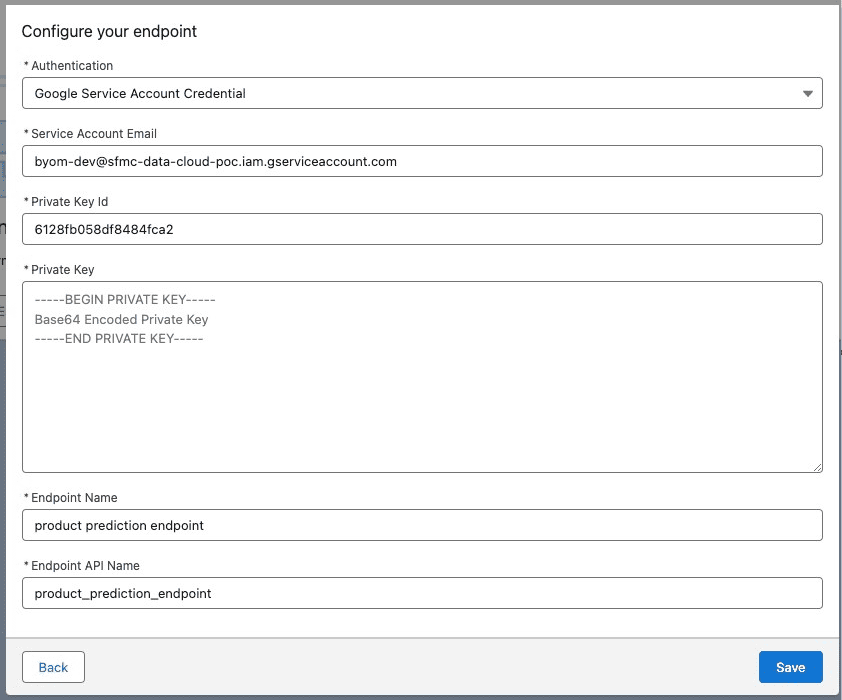Click the Endpoint Name label
Image resolution: width=842 pixels, height=700 pixels.
pyautogui.click(x=74, y=498)
